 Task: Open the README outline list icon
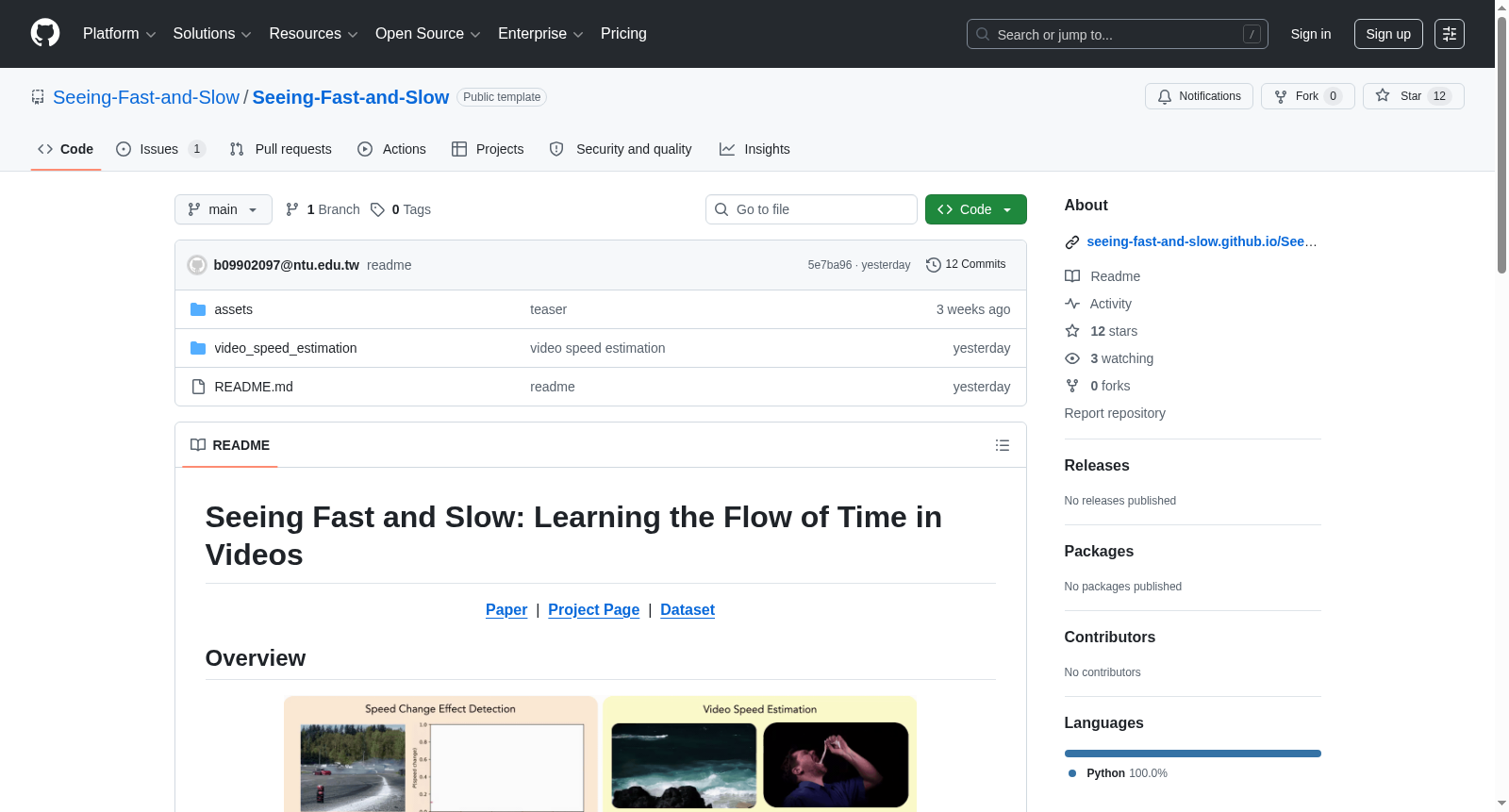tap(1003, 445)
